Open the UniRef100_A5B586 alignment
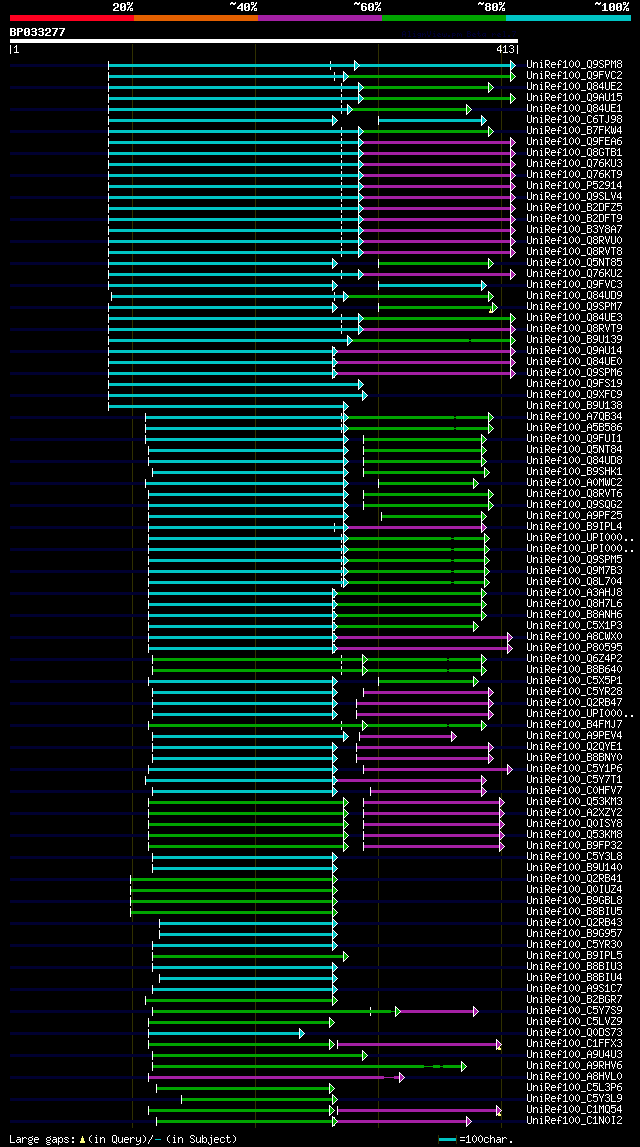Screen dimensions: 640x1147 click(x=574, y=427)
